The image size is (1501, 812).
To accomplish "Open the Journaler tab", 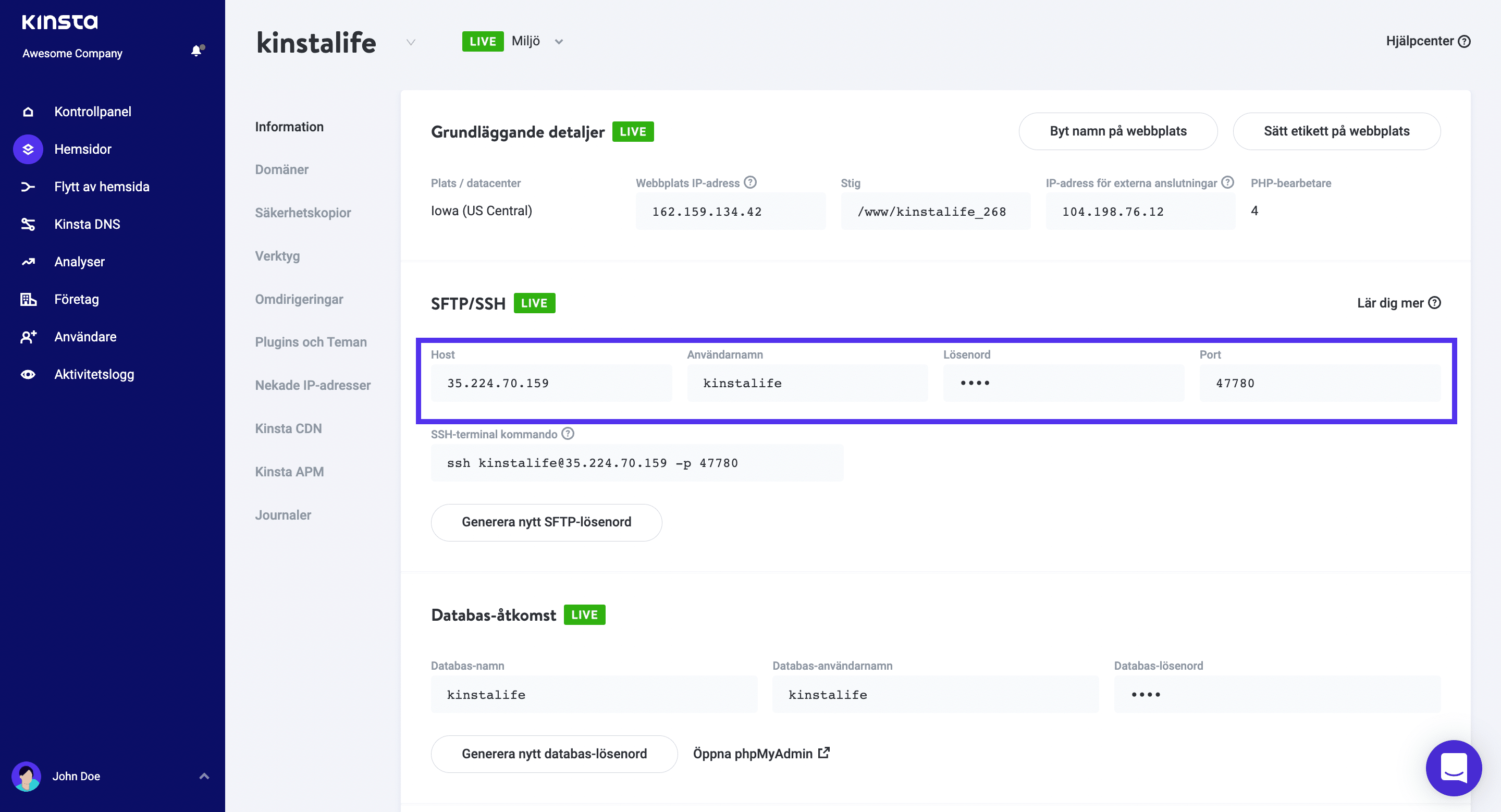I will click(283, 515).
